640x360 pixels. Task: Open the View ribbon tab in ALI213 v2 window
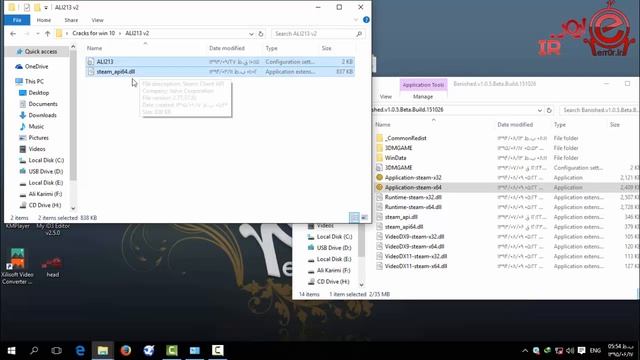tap(97, 20)
